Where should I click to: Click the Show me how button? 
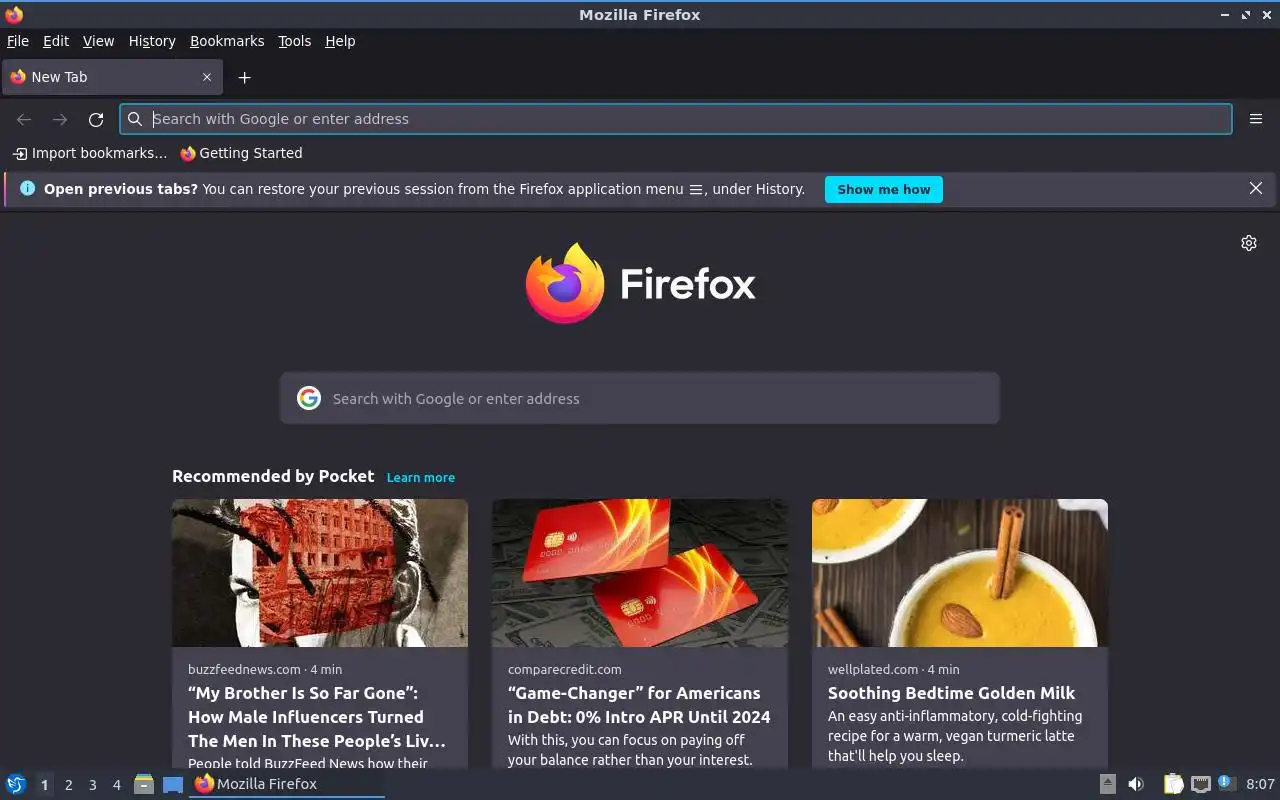point(884,189)
